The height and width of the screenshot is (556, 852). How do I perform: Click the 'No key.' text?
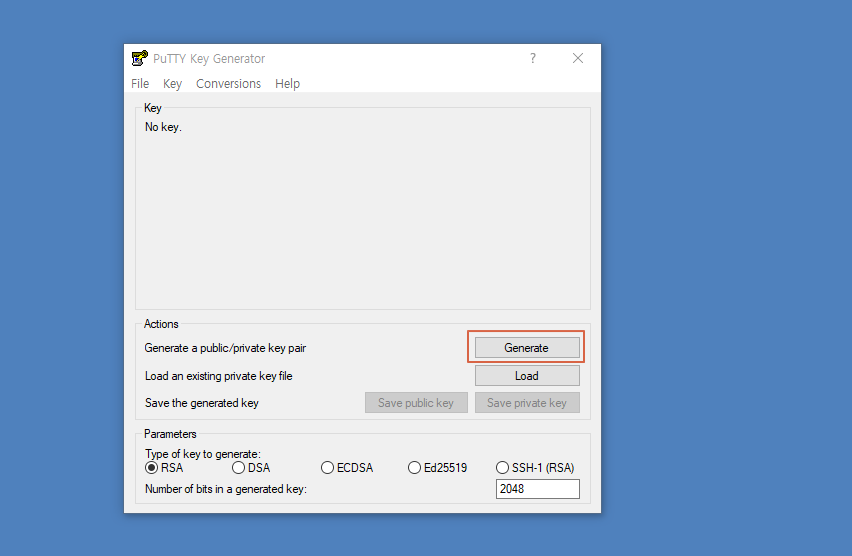(163, 127)
